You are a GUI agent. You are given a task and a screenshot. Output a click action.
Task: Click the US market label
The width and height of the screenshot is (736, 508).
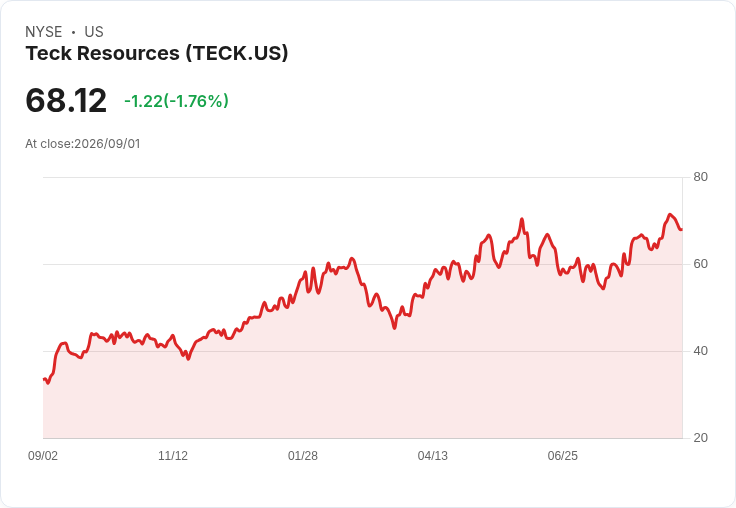pos(94,32)
